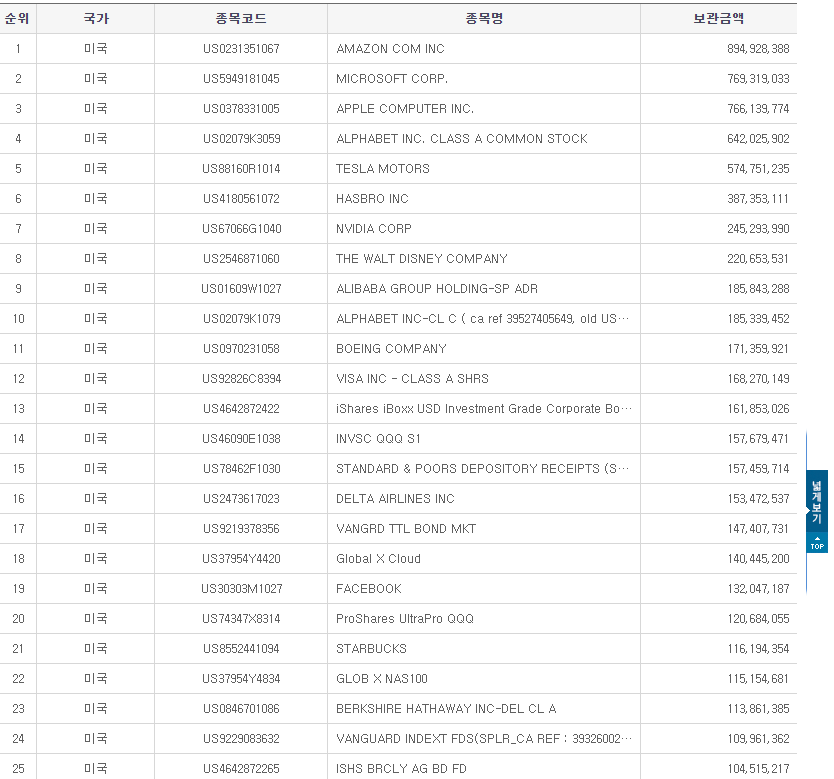
Task: Click the TESLA MOTORS stock name
Action: coord(383,169)
